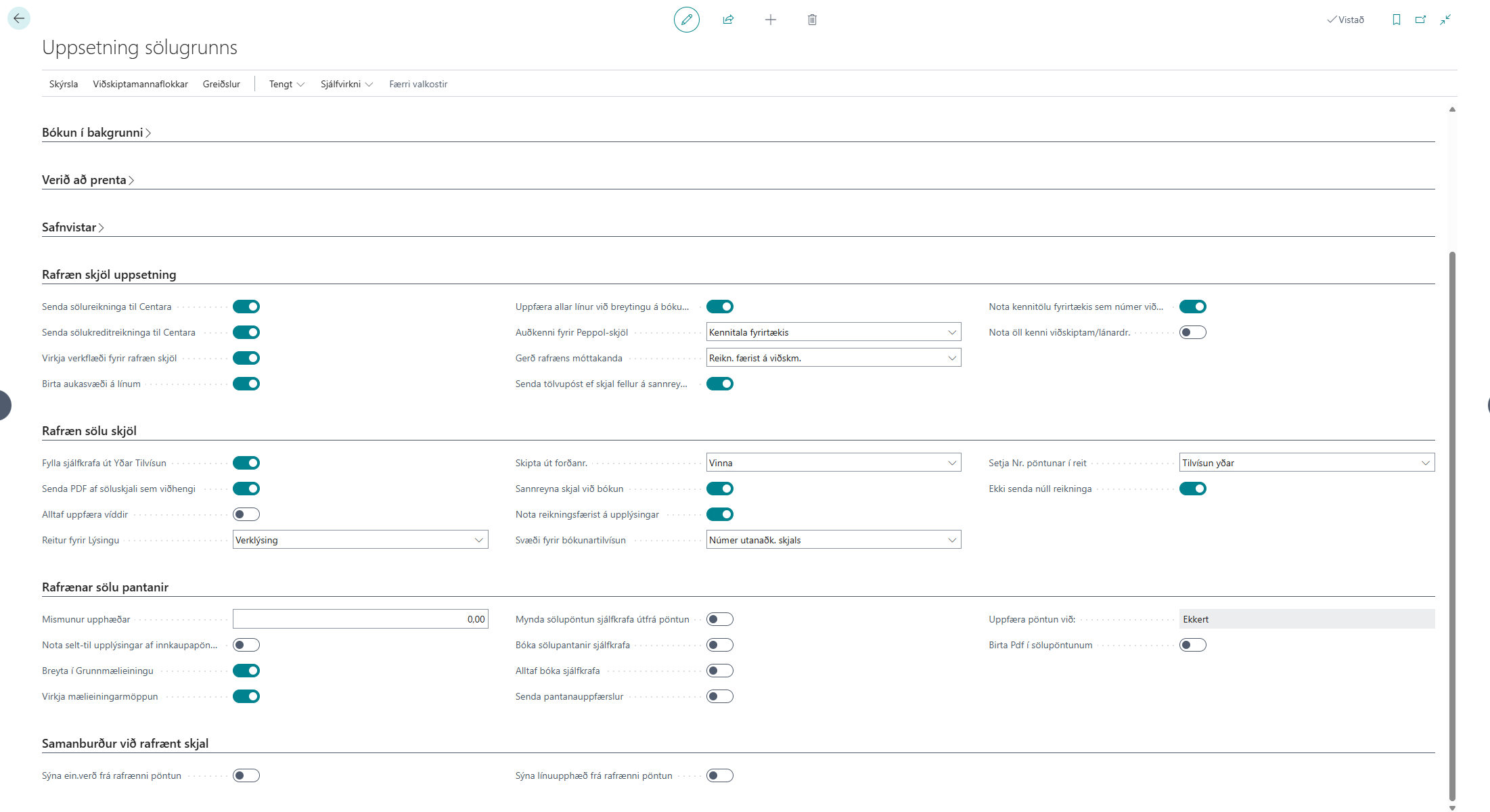Viewport: 1490px width, 812px height.
Task: Expand the Bókun í bakgrunni section
Action: coord(96,133)
